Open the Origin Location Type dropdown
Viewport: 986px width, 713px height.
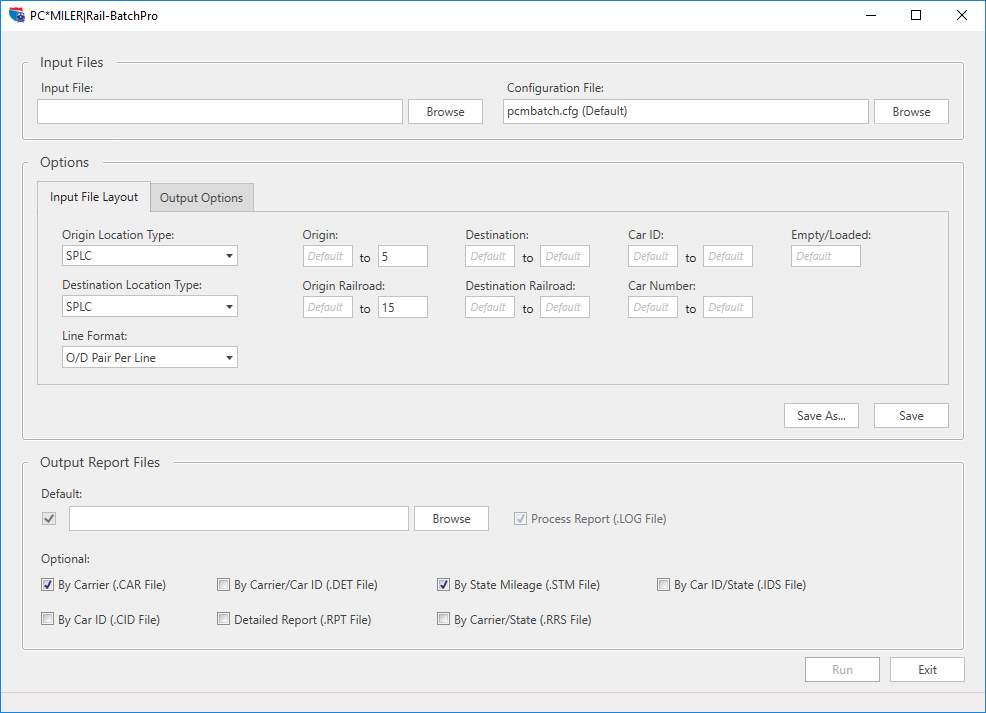tap(150, 256)
